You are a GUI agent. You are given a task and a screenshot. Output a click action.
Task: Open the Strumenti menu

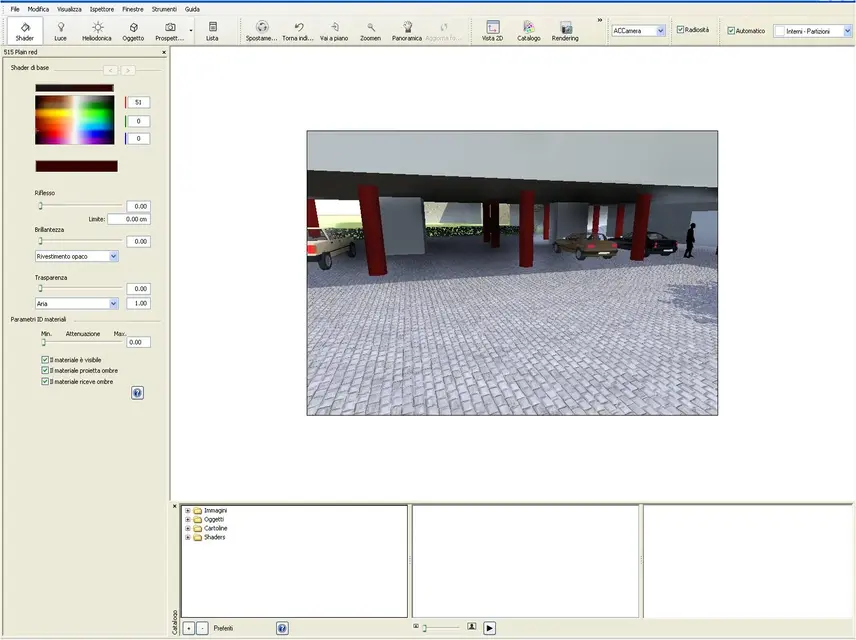click(x=164, y=9)
